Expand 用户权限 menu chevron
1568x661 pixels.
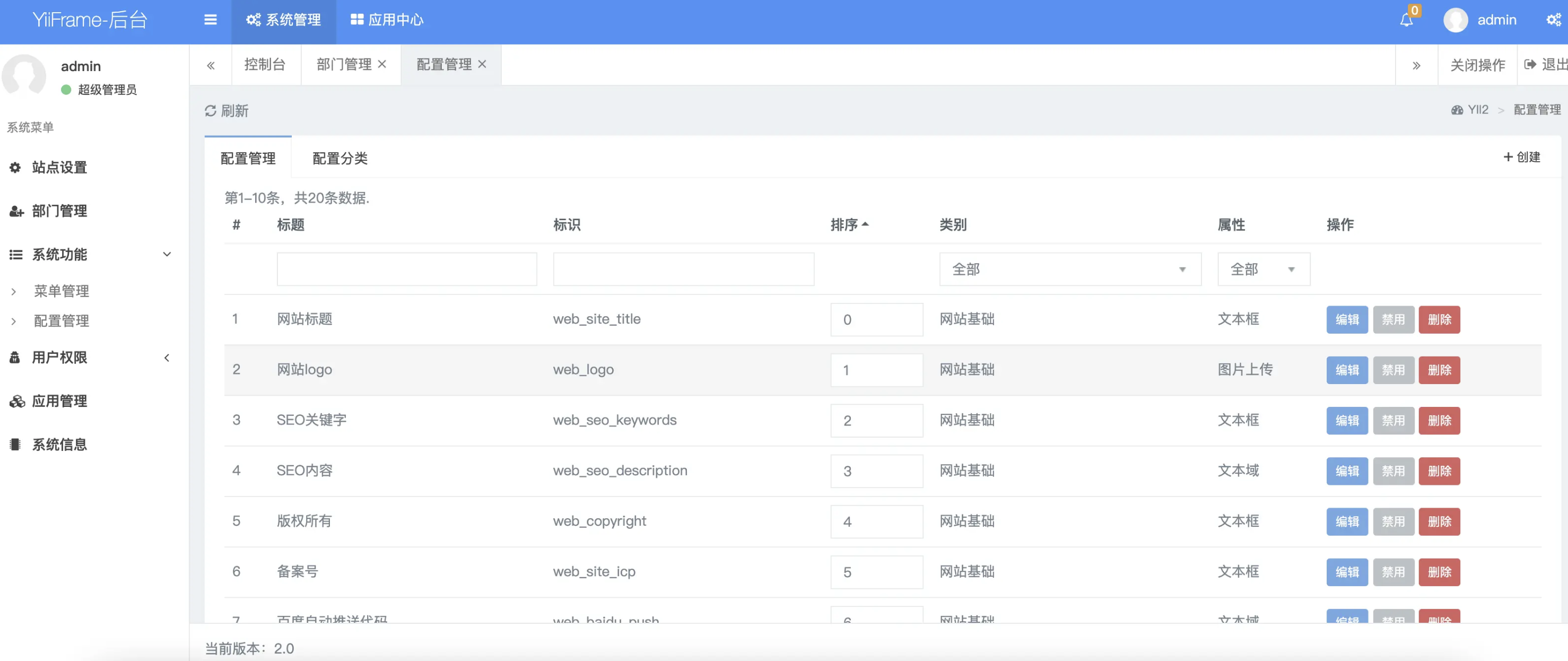tap(167, 358)
